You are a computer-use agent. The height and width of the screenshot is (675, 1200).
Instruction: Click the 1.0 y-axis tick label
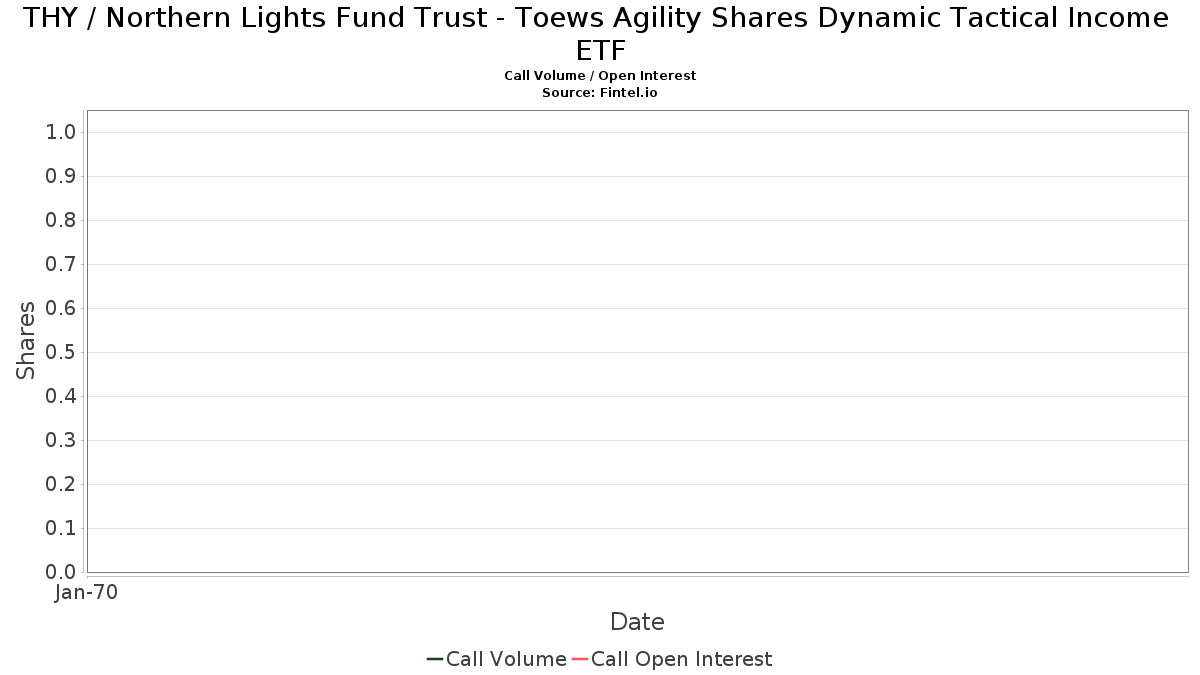pos(61,132)
